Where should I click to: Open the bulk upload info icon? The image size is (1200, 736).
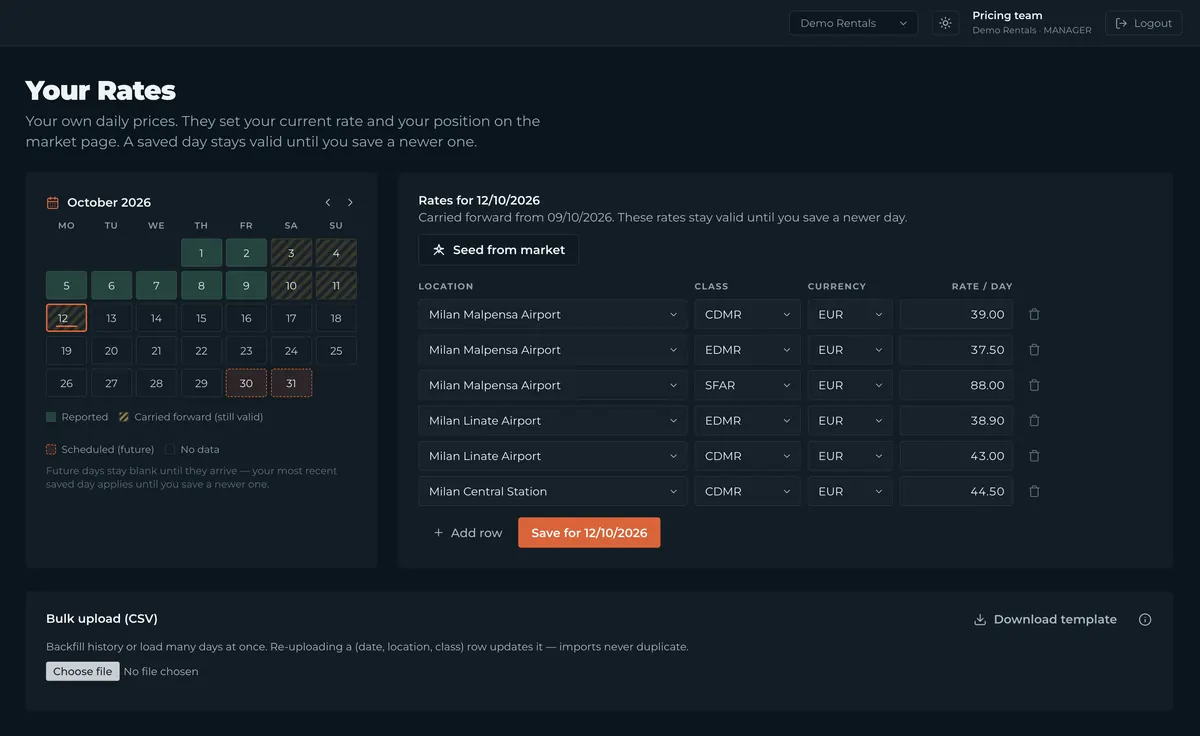1145,620
